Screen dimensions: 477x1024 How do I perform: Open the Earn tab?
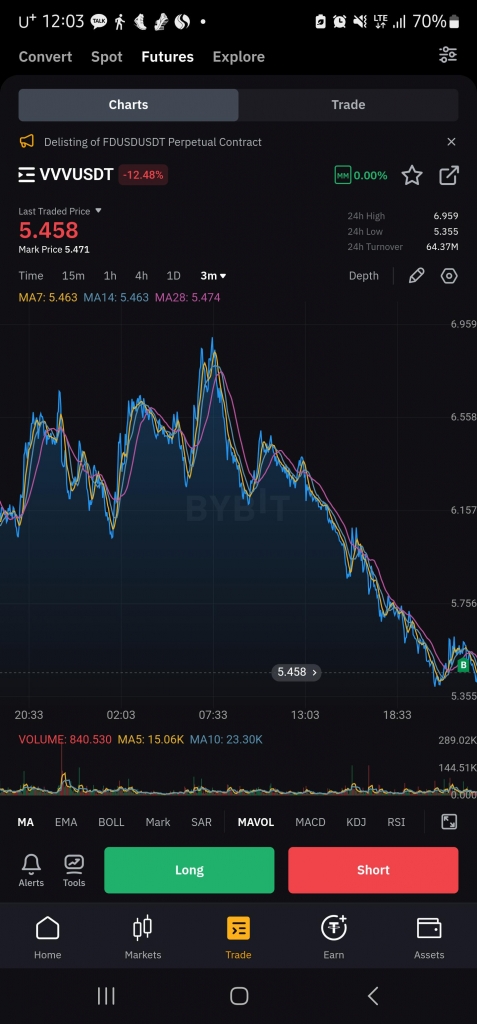coord(334,937)
